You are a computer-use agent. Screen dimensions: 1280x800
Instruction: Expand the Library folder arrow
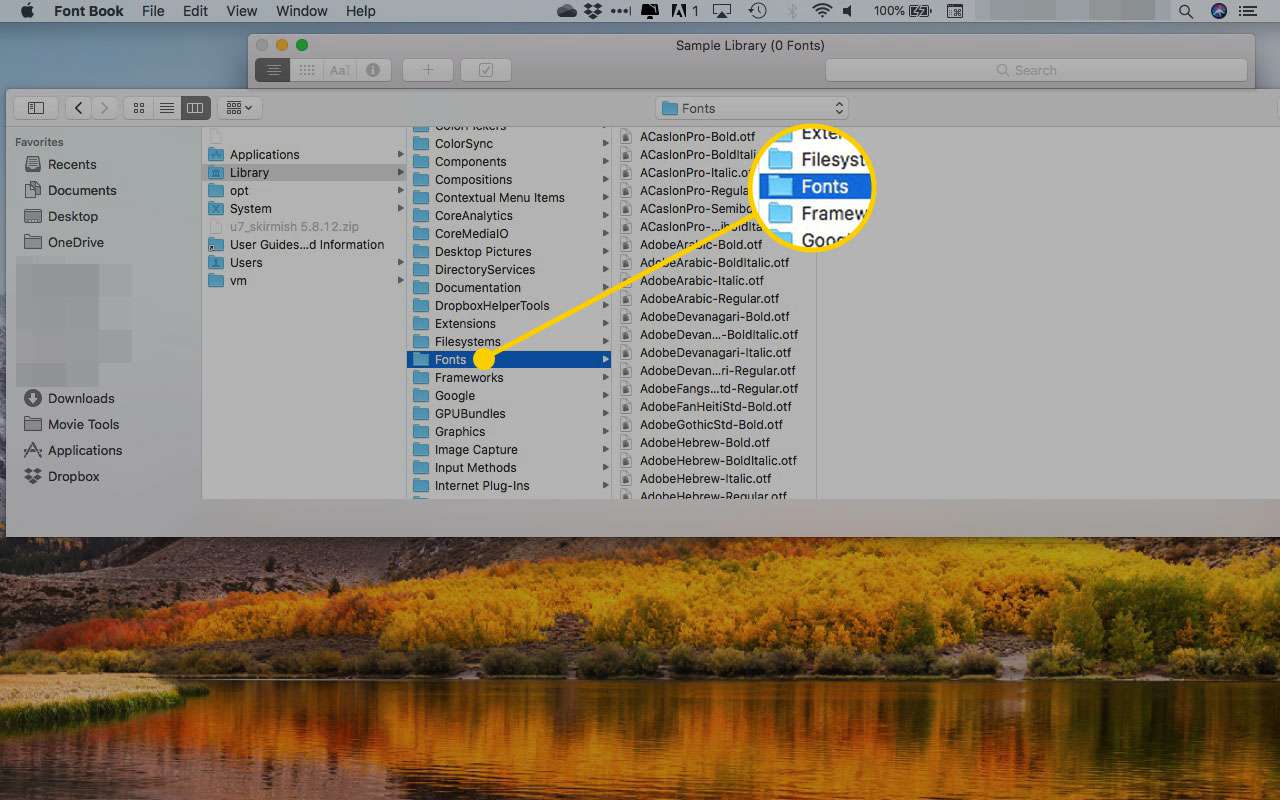click(400, 172)
